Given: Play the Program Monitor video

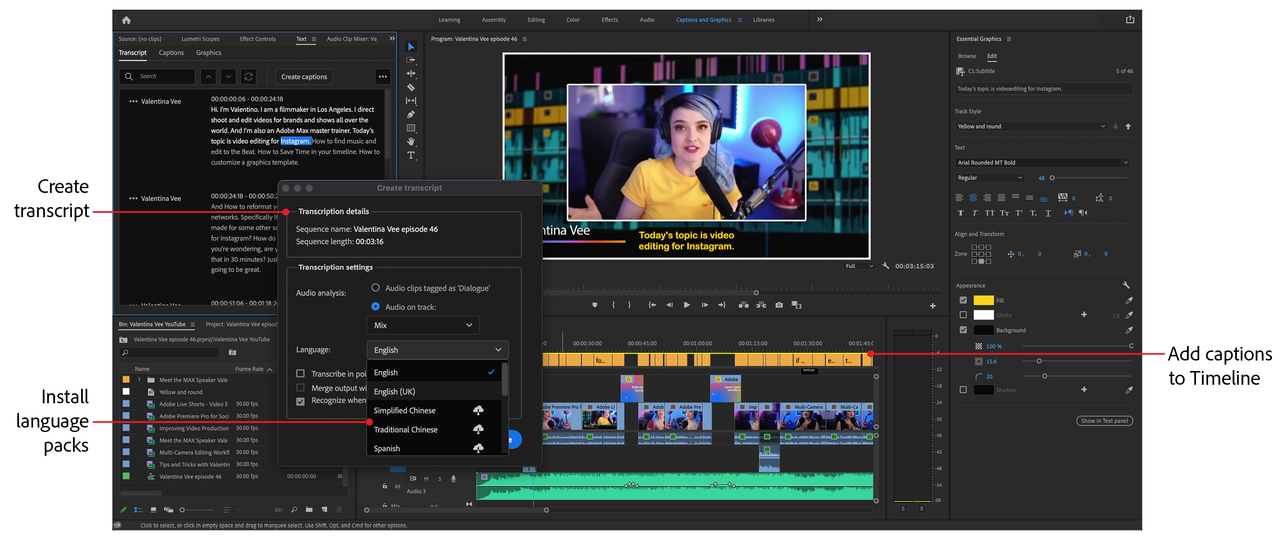Looking at the screenshot, I should tap(686, 305).
